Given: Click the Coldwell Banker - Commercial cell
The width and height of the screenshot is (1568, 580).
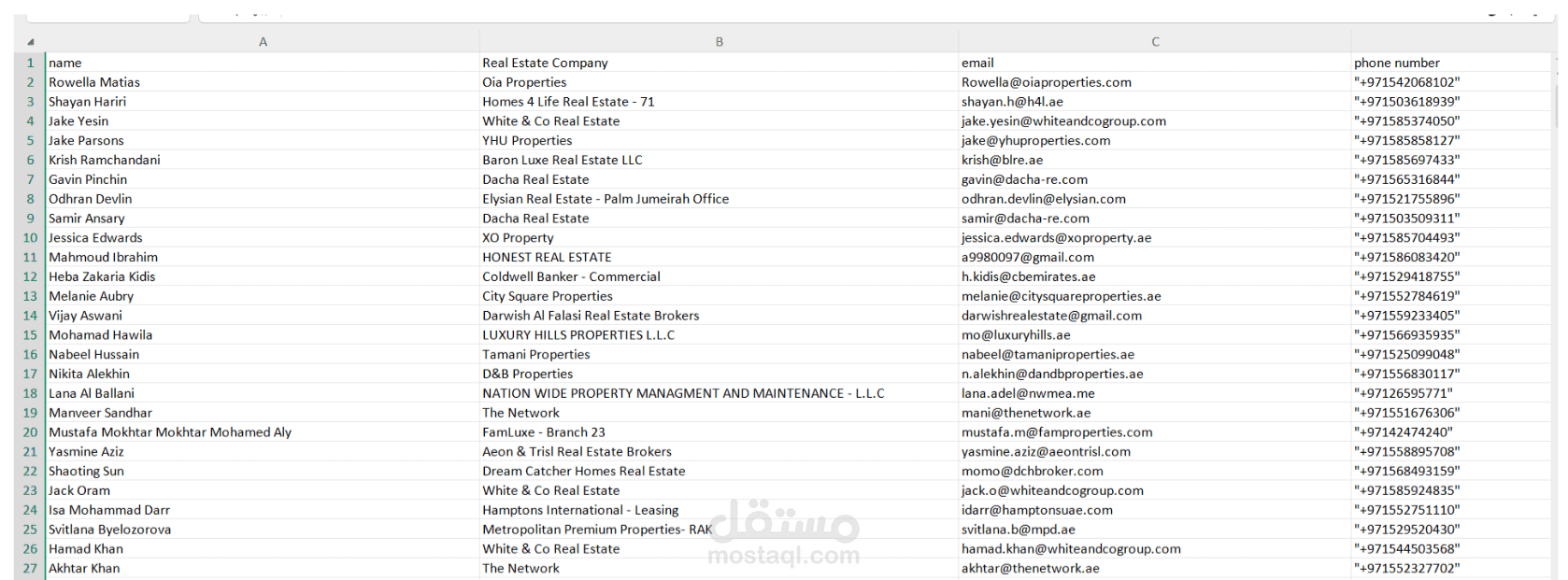Looking at the screenshot, I should 719,276.
